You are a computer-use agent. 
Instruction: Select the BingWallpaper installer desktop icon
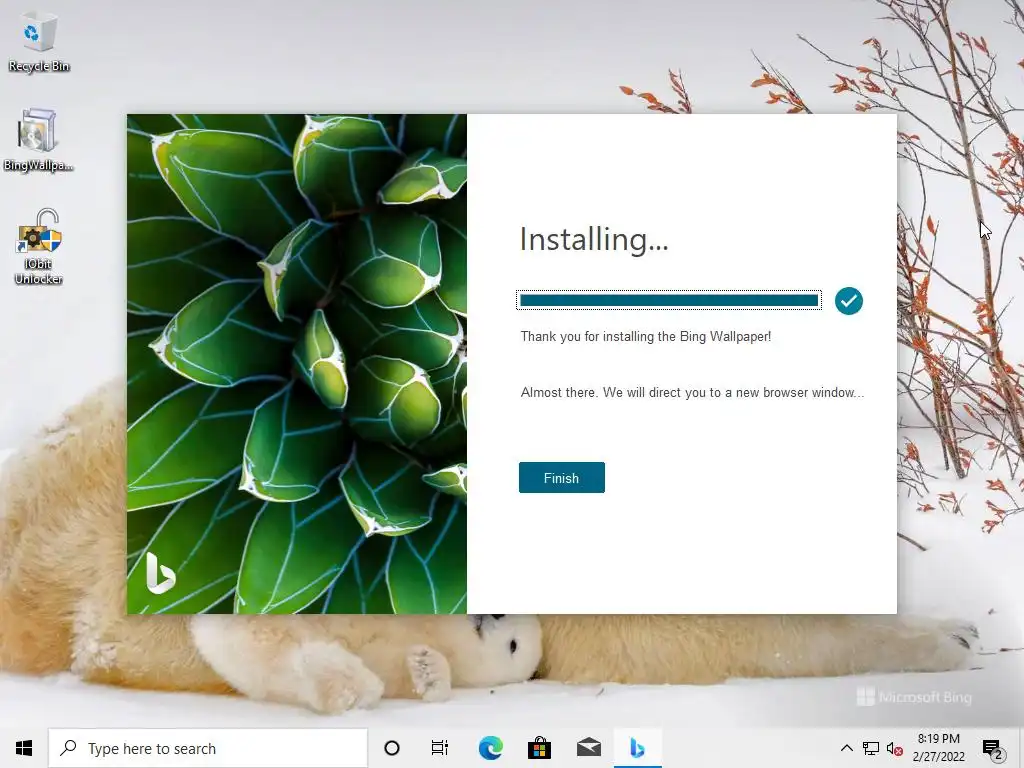(38, 140)
